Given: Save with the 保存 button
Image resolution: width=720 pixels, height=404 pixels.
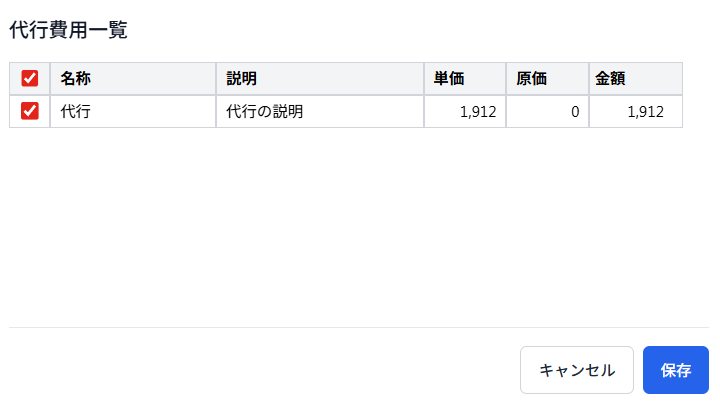Looking at the screenshot, I should click(x=676, y=370).
